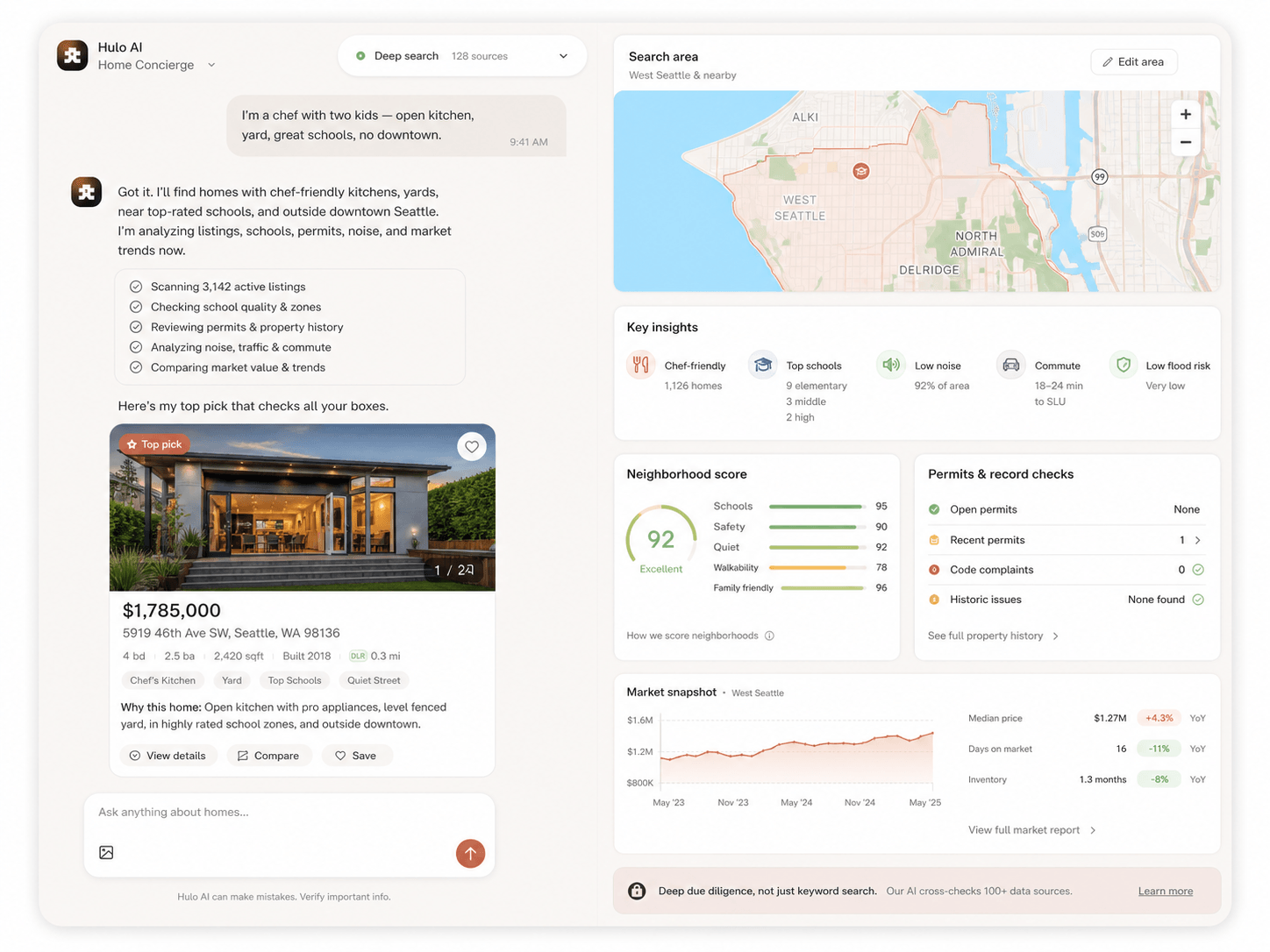Click the Historic issues green check mark
This screenshot has height=952, width=1270.
coord(1198,600)
